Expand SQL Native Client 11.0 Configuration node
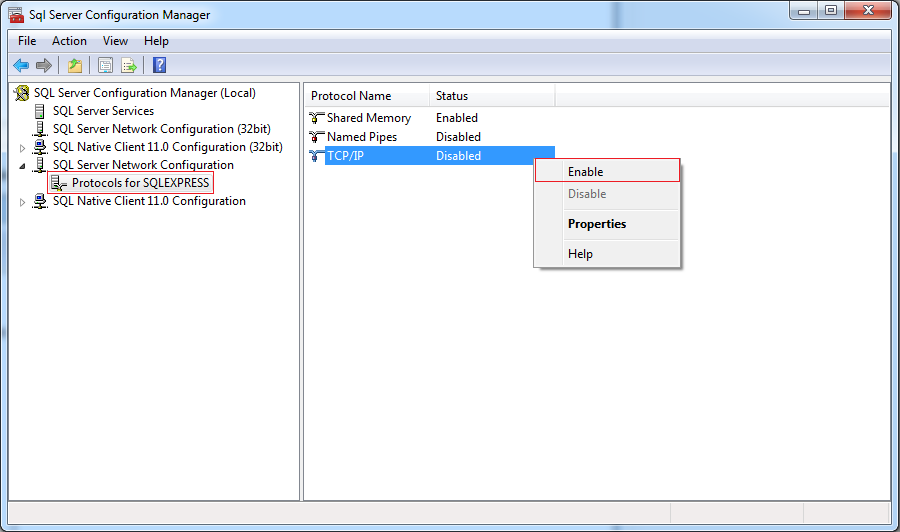The width and height of the screenshot is (900, 532). point(22,202)
